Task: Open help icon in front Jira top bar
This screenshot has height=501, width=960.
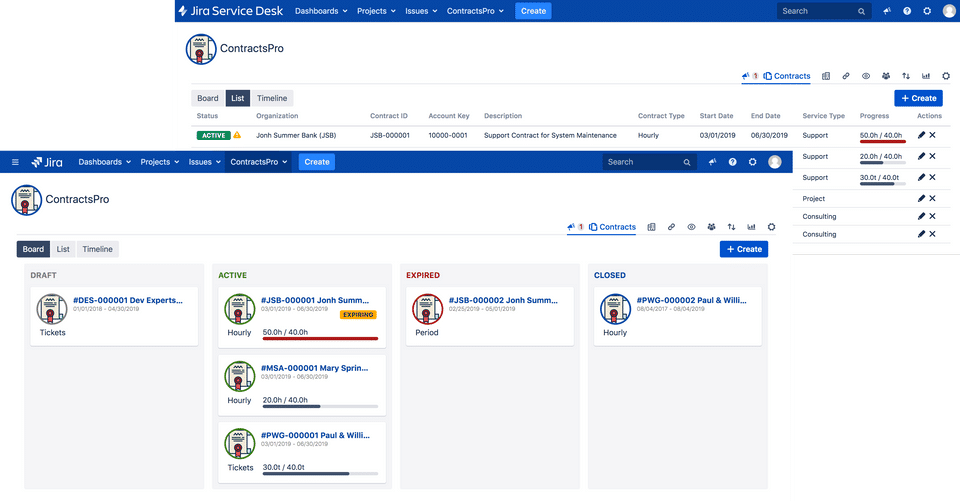Action: (x=732, y=162)
